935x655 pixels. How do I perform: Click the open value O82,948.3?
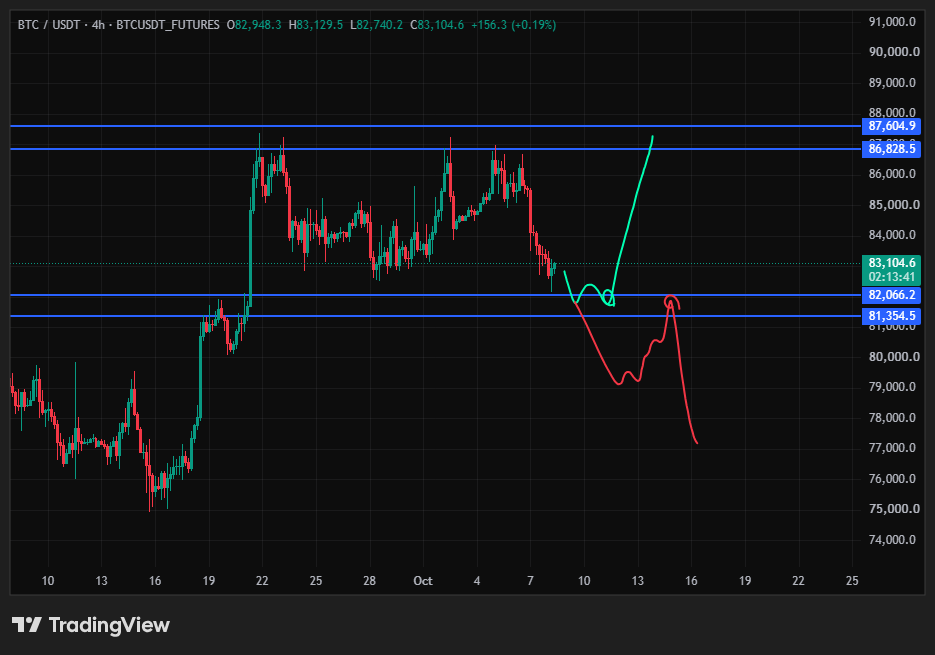253,25
